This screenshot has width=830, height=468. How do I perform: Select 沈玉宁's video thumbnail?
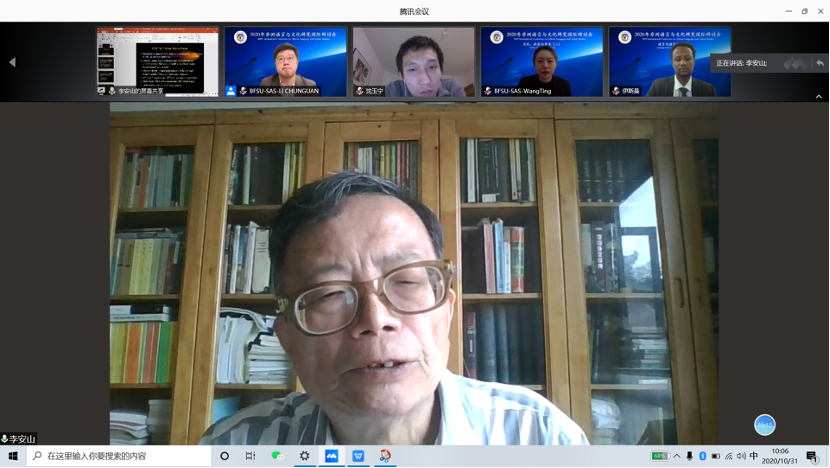[413, 61]
